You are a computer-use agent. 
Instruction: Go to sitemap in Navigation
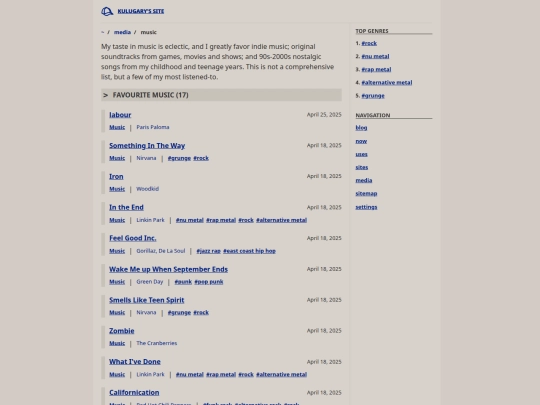point(366,193)
